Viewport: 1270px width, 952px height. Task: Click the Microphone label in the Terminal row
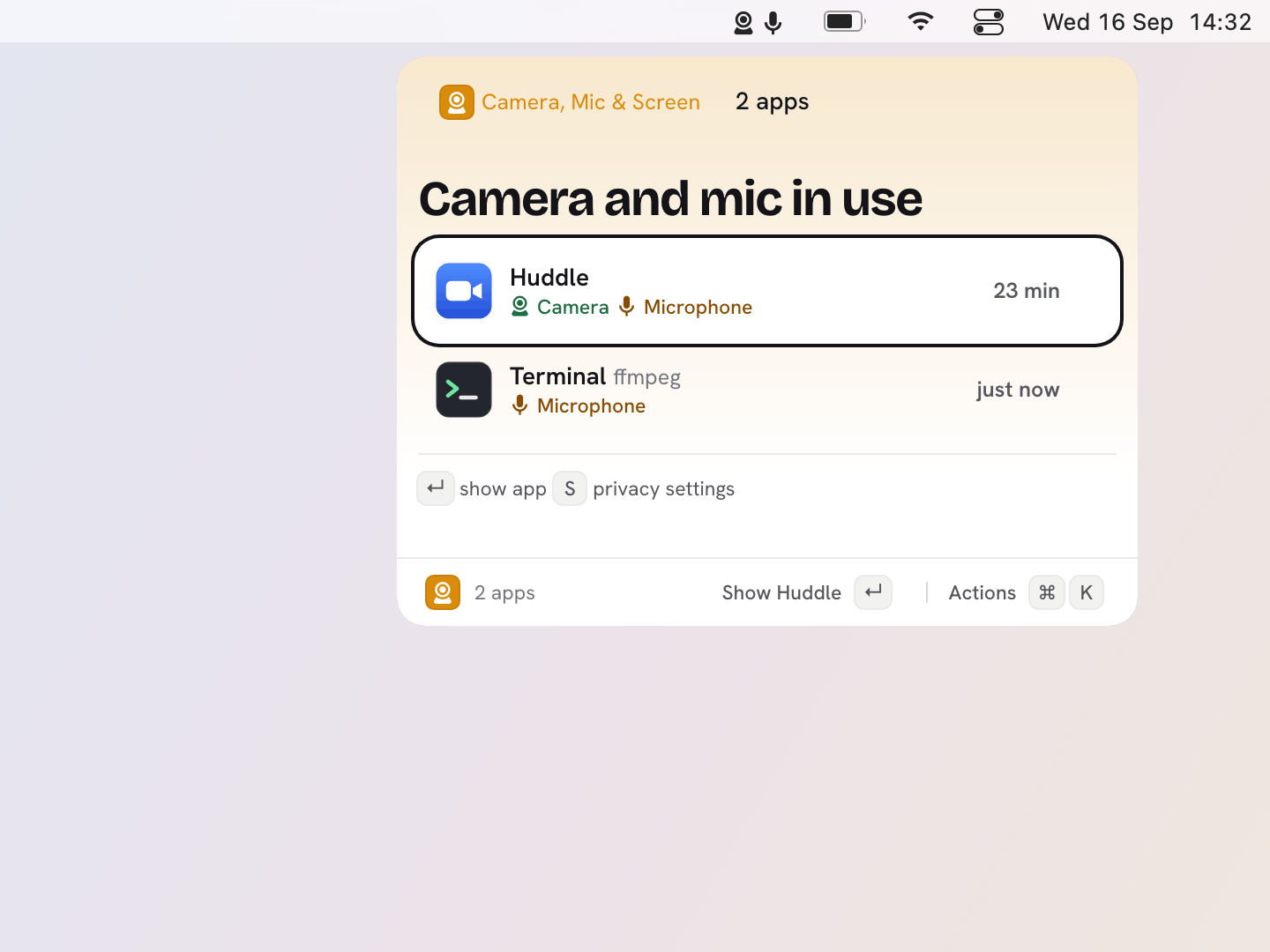click(x=591, y=405)
